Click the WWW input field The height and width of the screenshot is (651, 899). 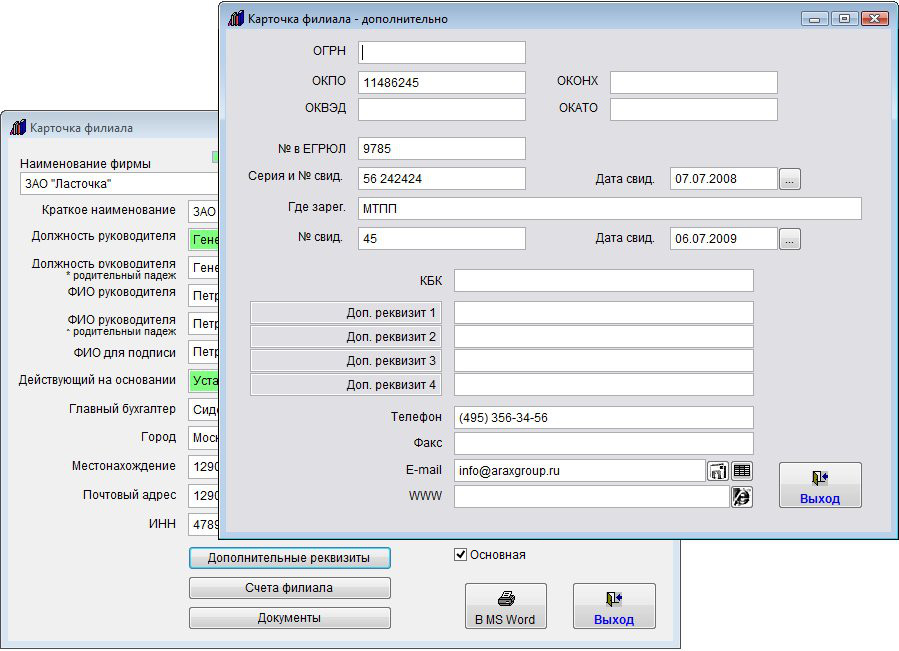(x=592, y=497)
